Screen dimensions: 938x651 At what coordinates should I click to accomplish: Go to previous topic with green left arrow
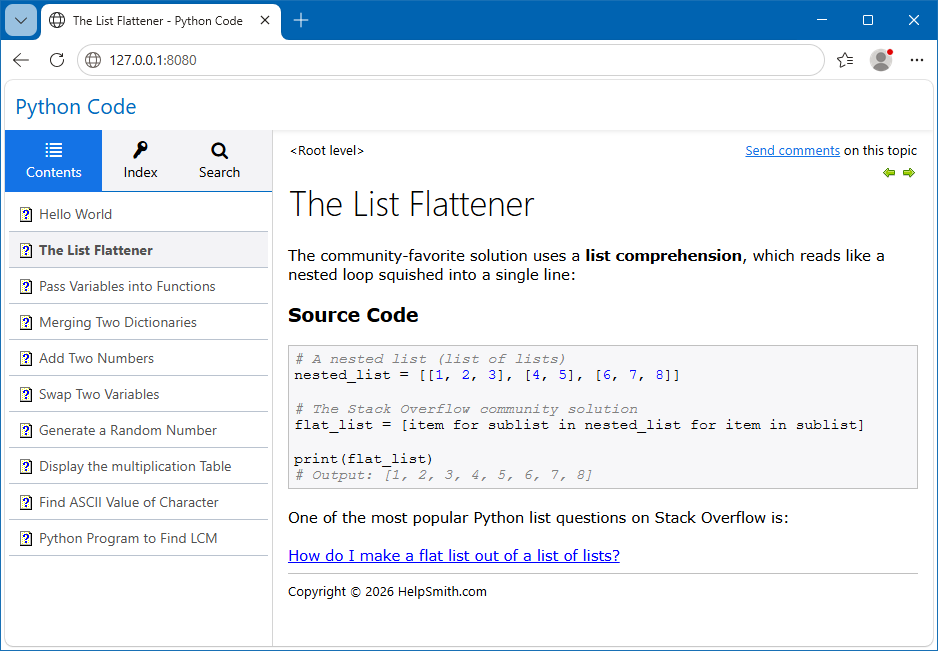click(x=889, y=172)
